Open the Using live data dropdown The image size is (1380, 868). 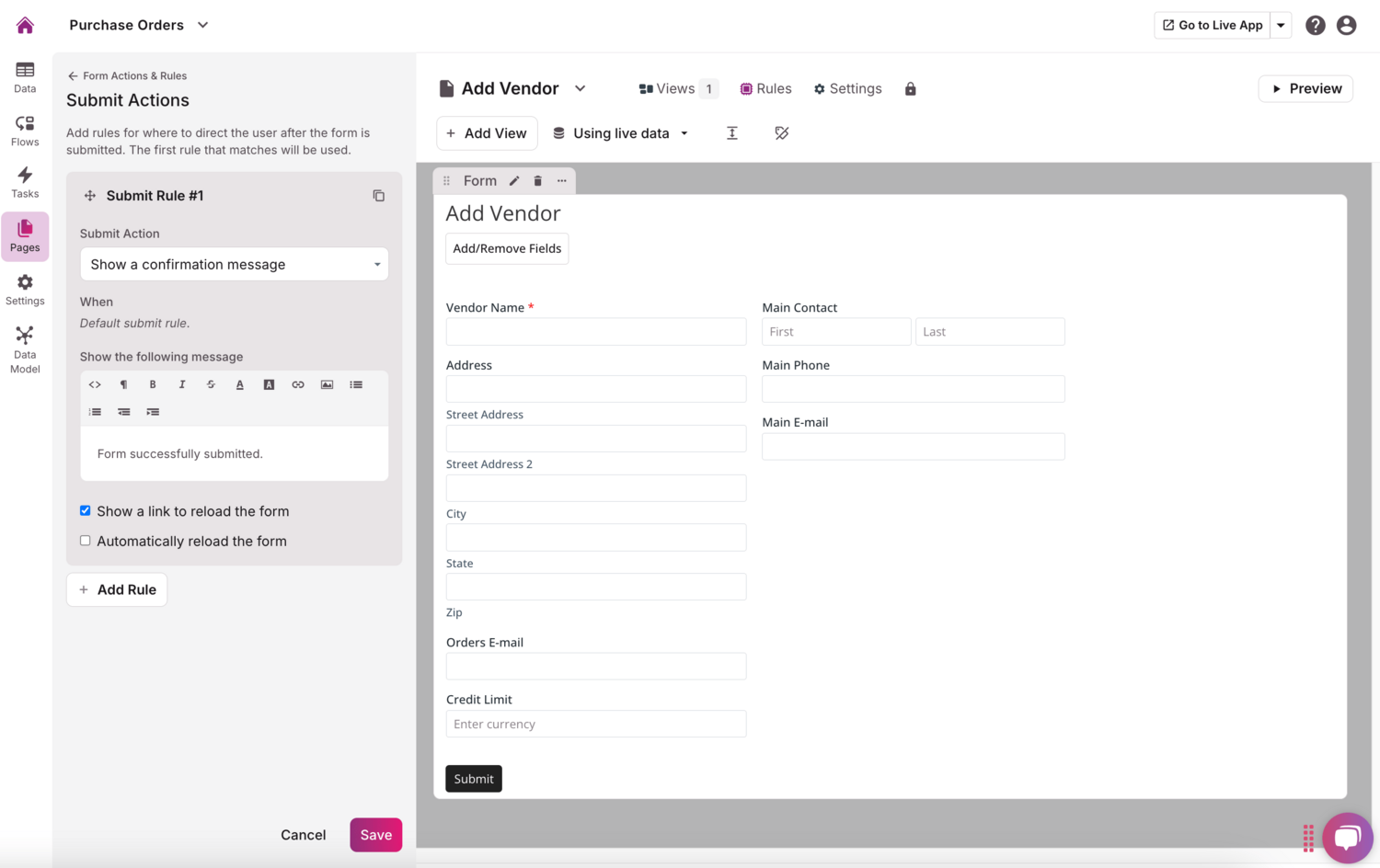[621, 133]
